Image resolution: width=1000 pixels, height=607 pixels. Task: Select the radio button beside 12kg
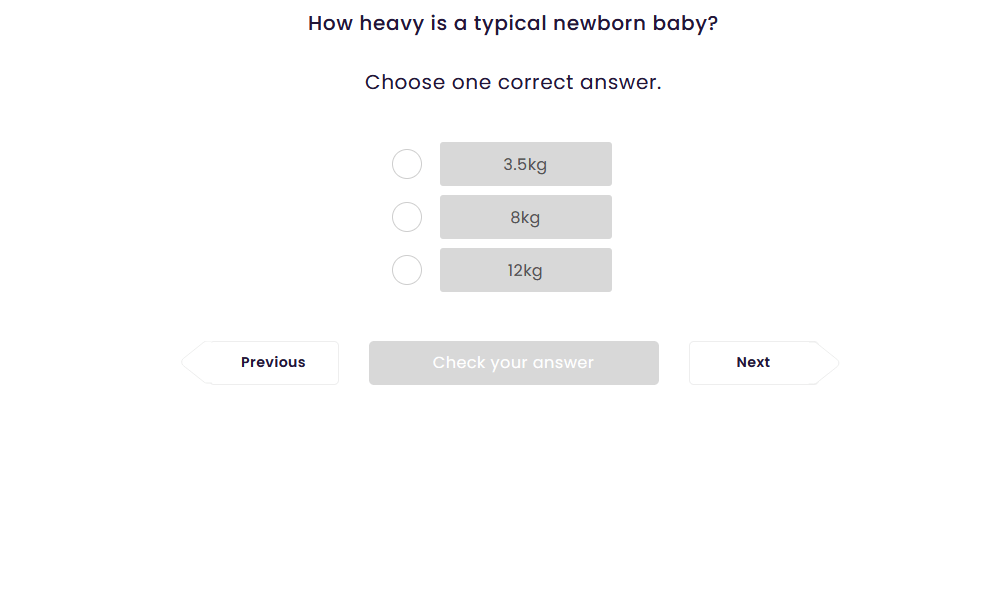[x=407, y=270]
